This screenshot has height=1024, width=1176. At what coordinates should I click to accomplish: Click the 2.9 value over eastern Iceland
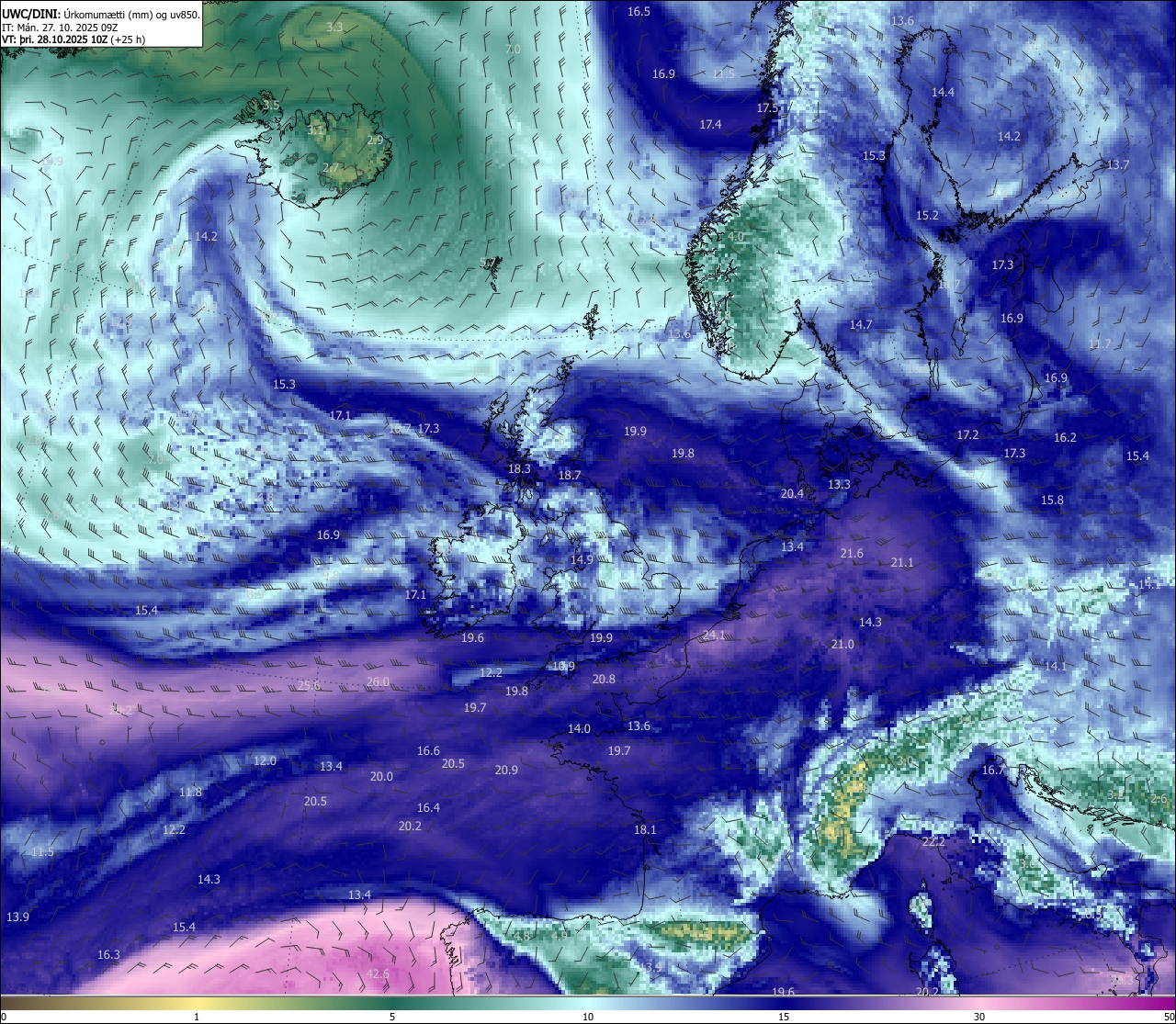click(x=375, y=141)
